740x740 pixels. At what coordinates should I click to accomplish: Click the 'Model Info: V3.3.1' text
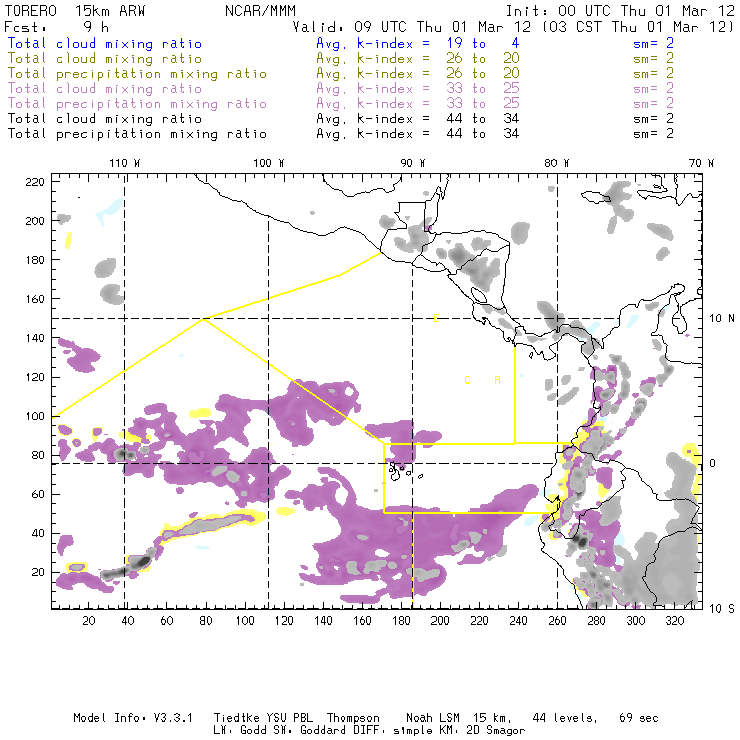tap(133, 718)
